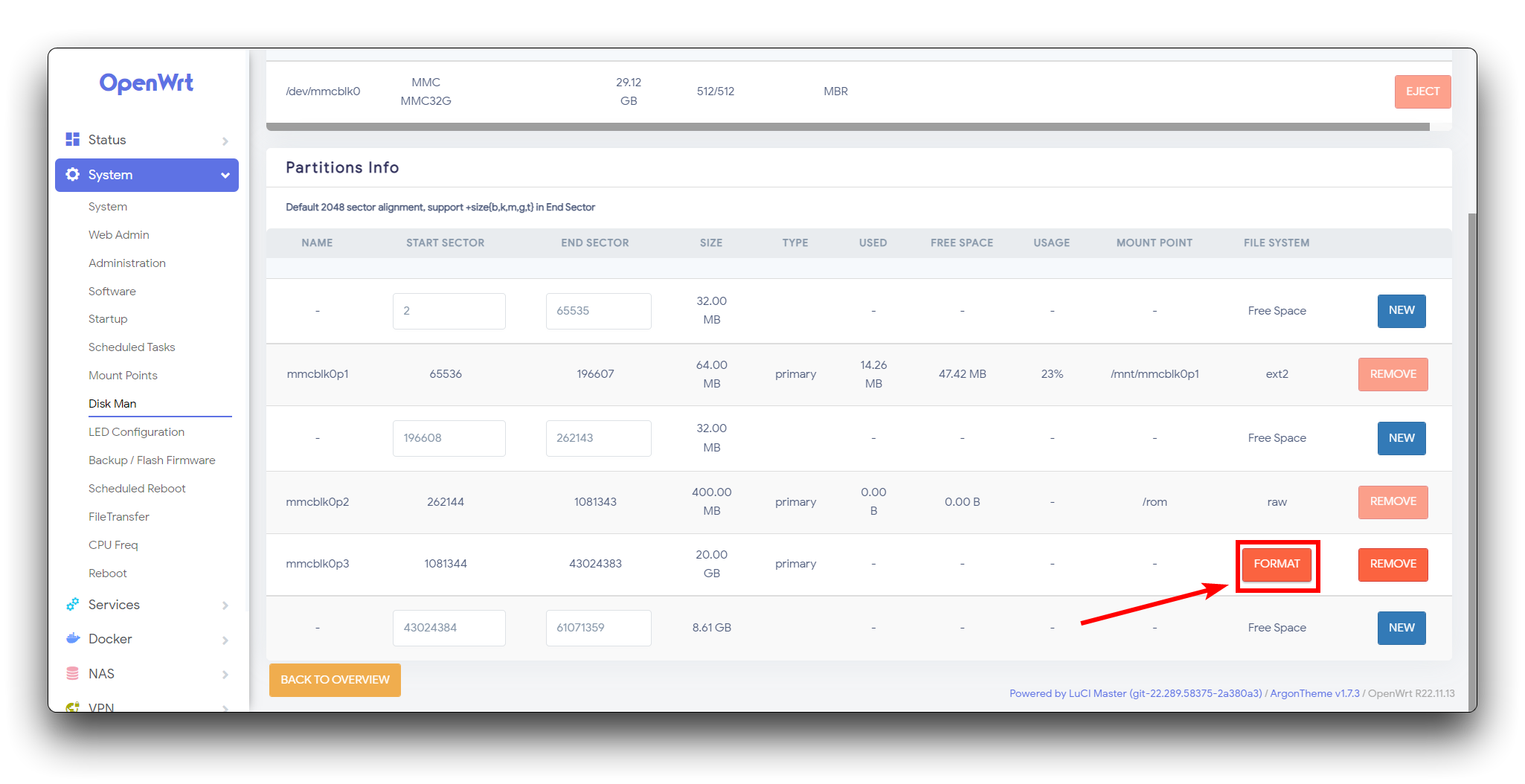This screenshot has width=1525, height=784.
Task: Click the START SECTOR column header
Action: [445, 243]
